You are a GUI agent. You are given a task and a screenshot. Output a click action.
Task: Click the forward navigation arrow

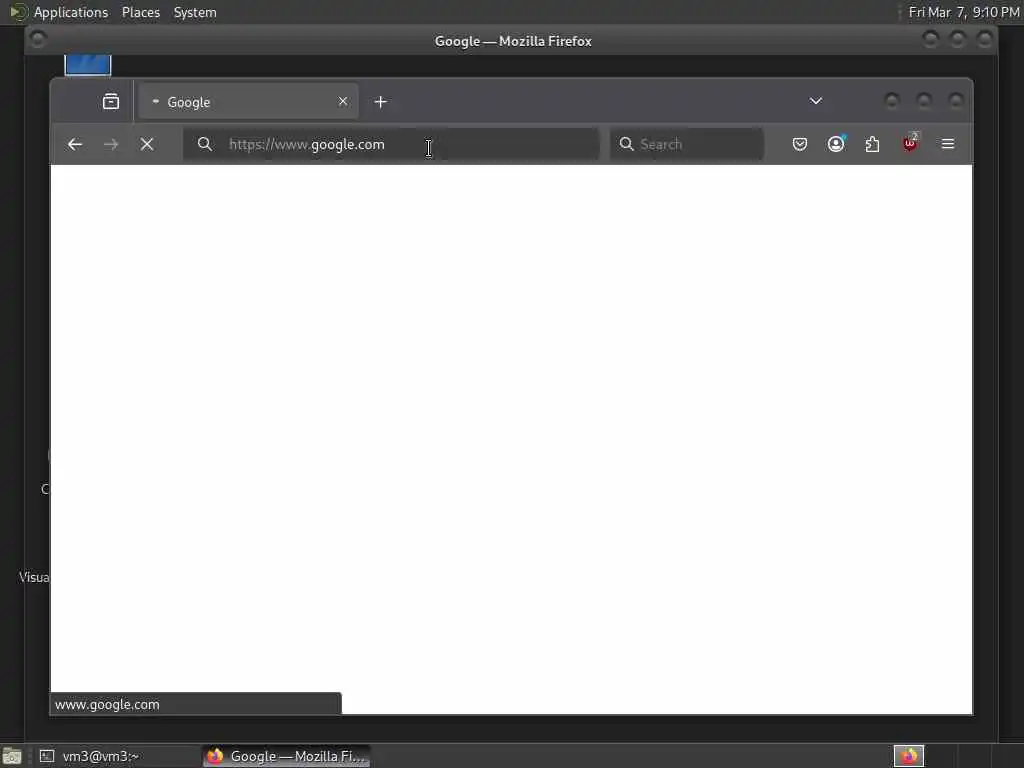[111, 144]
